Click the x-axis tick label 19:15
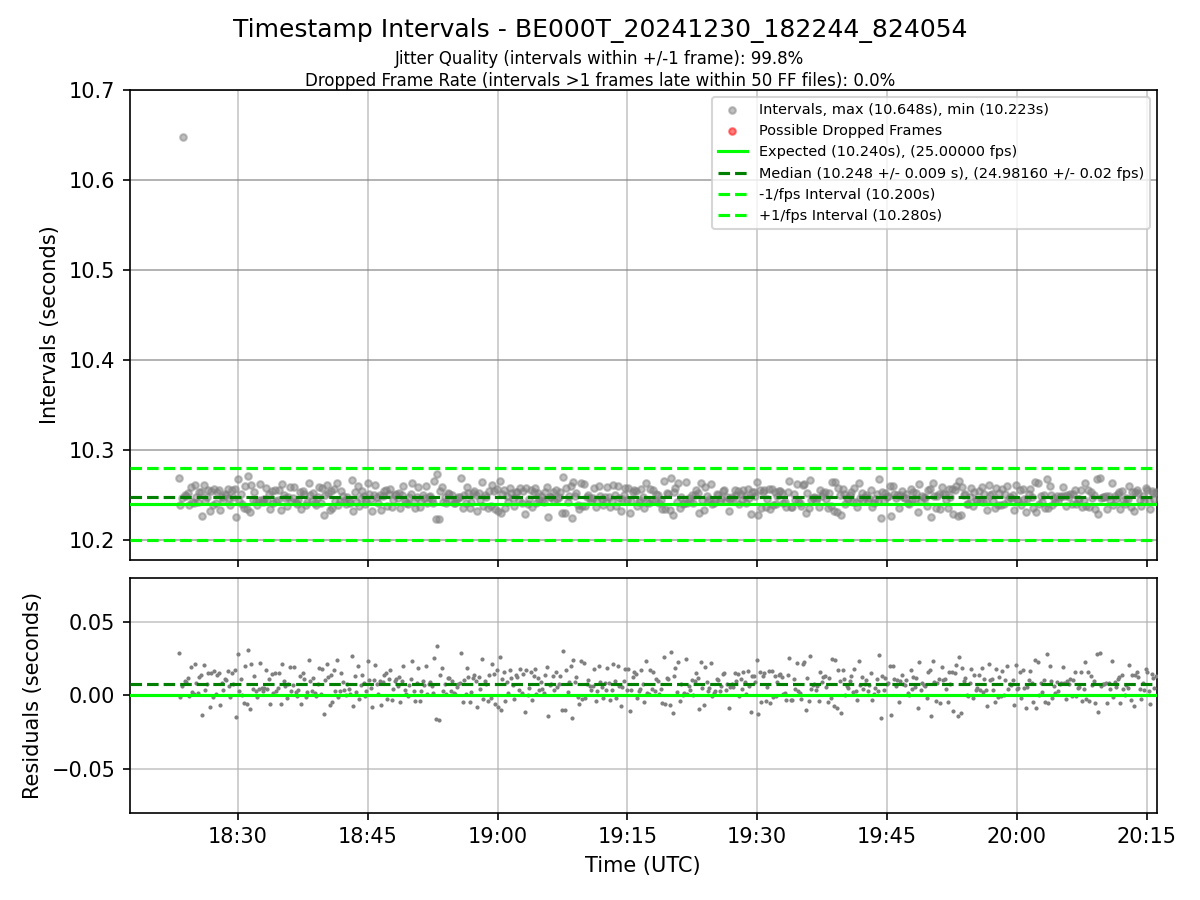This screenshot has height=900, width=1200. click(628, 836)
